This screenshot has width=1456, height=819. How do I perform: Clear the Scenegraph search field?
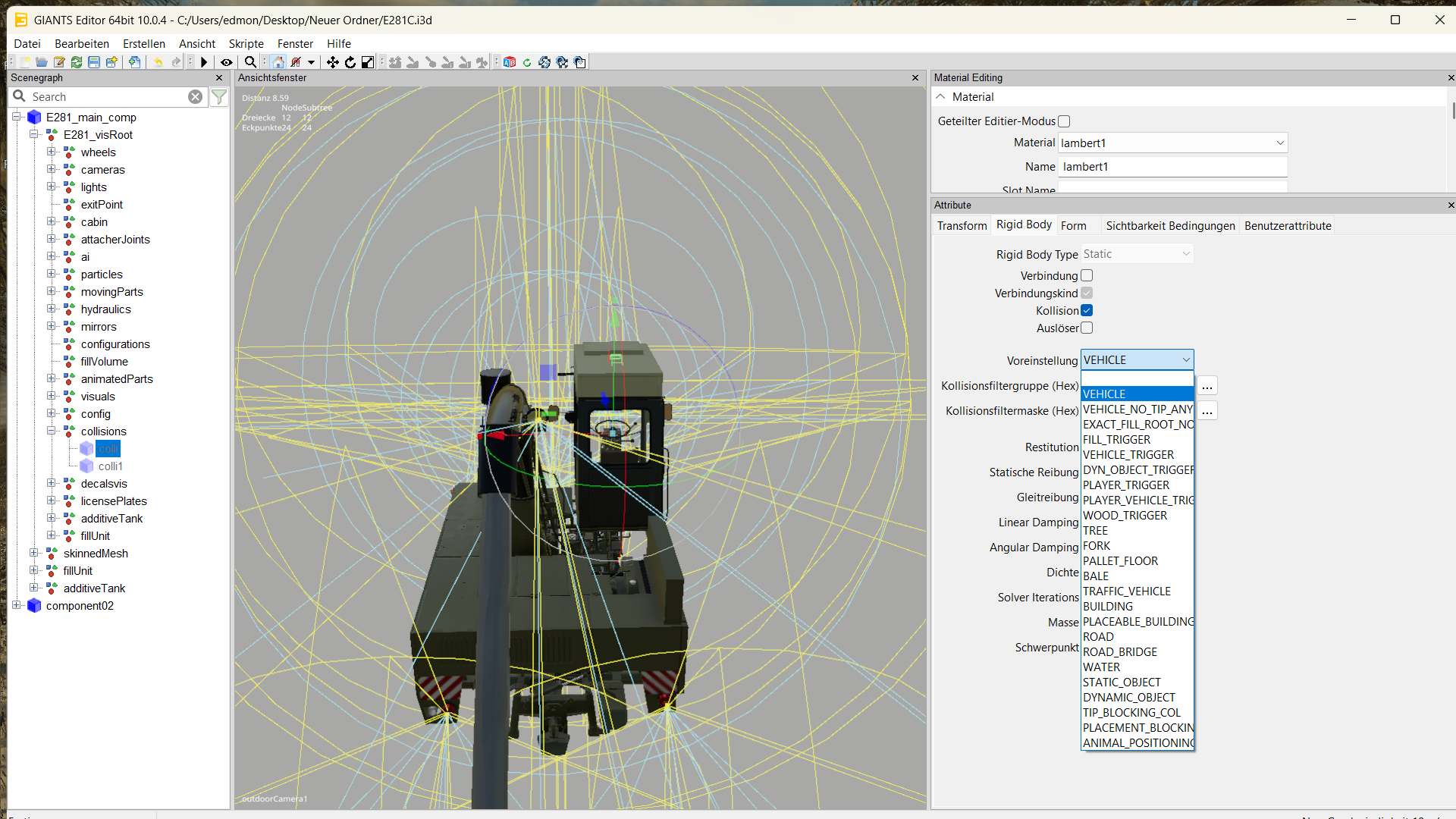click(x=195, y=97)
